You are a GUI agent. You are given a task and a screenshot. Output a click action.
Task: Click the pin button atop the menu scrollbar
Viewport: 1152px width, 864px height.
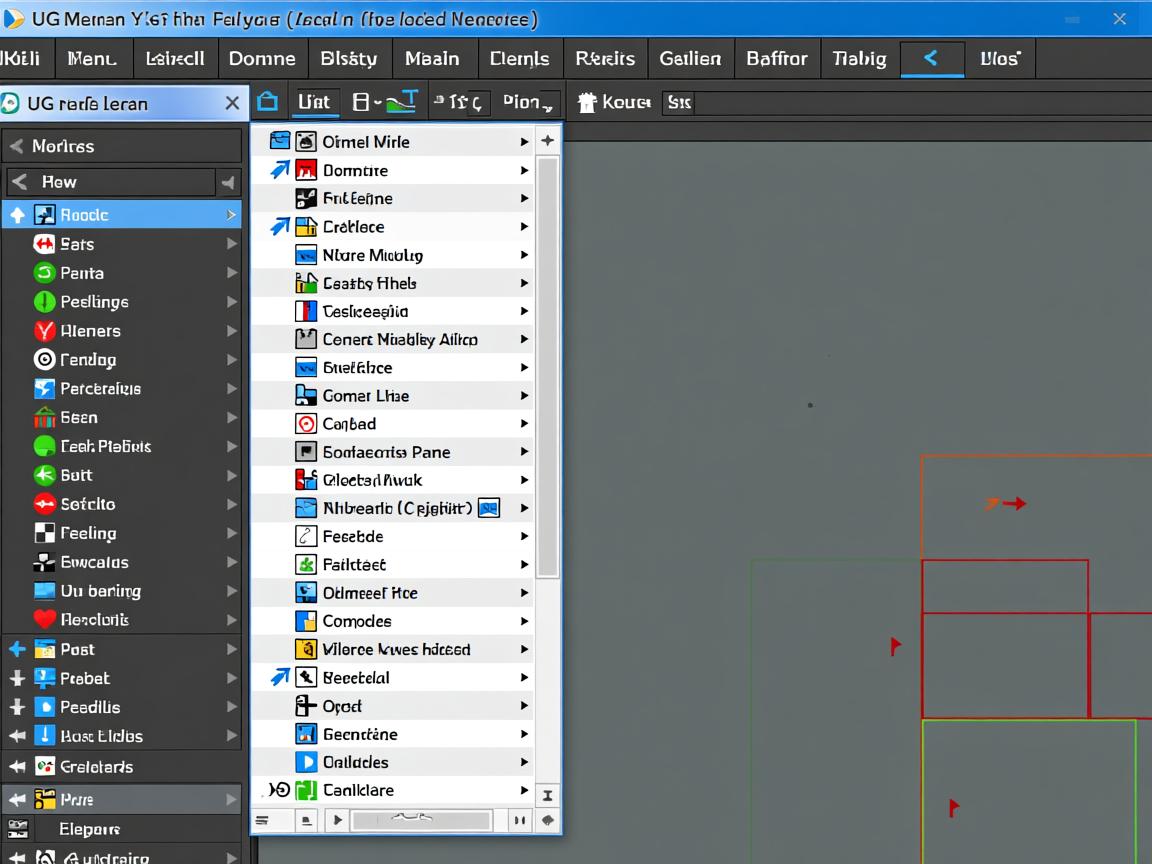pos(547,141)
